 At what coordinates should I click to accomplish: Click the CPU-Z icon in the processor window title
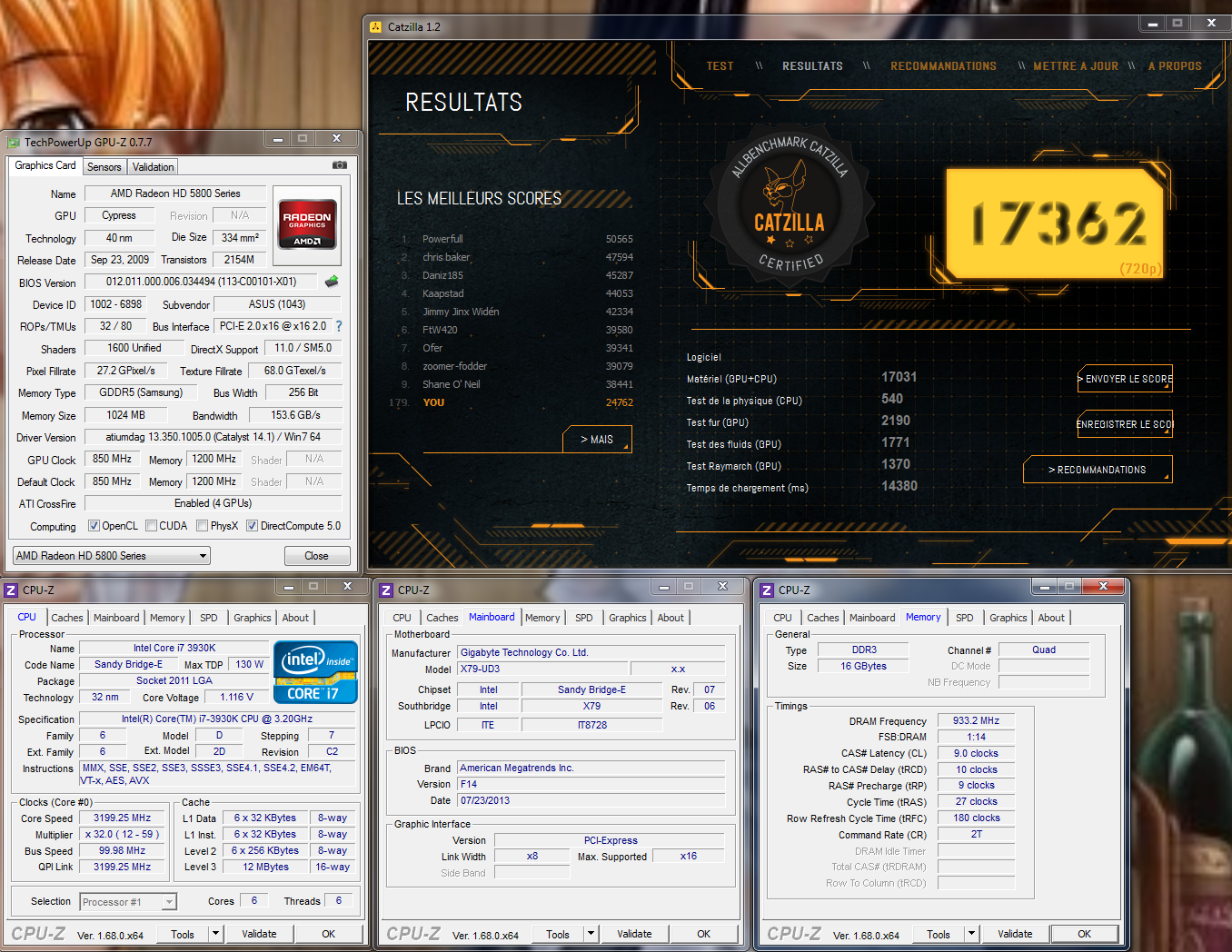[x=11, y=590]
